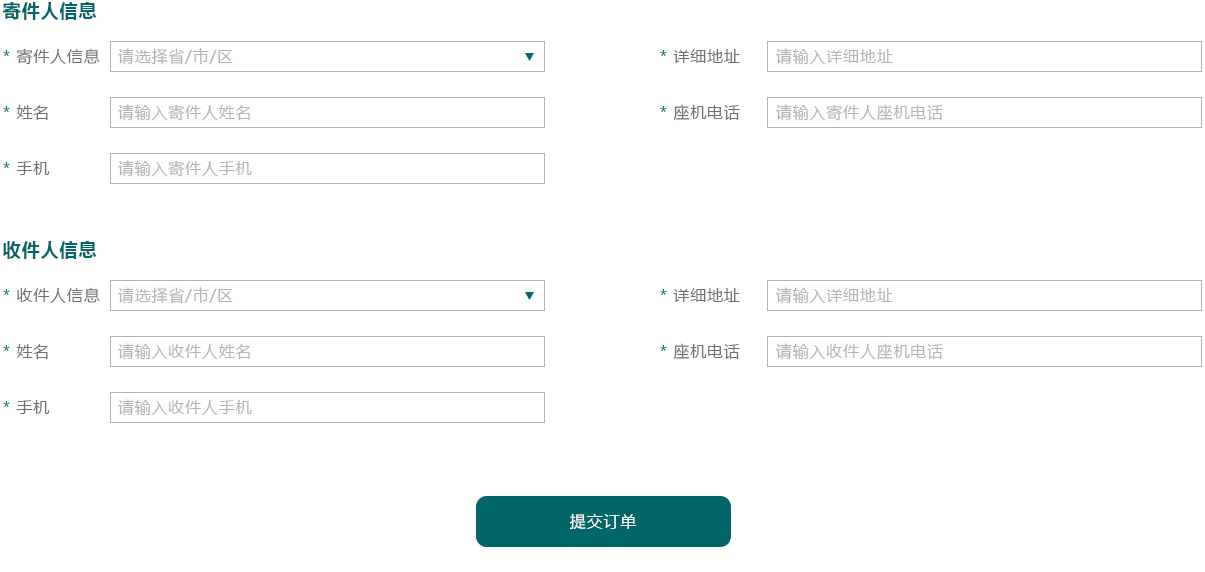Focus the 请输入寄件人手机 input field
Screen dimensions: 1205x572
click(327, 168)
